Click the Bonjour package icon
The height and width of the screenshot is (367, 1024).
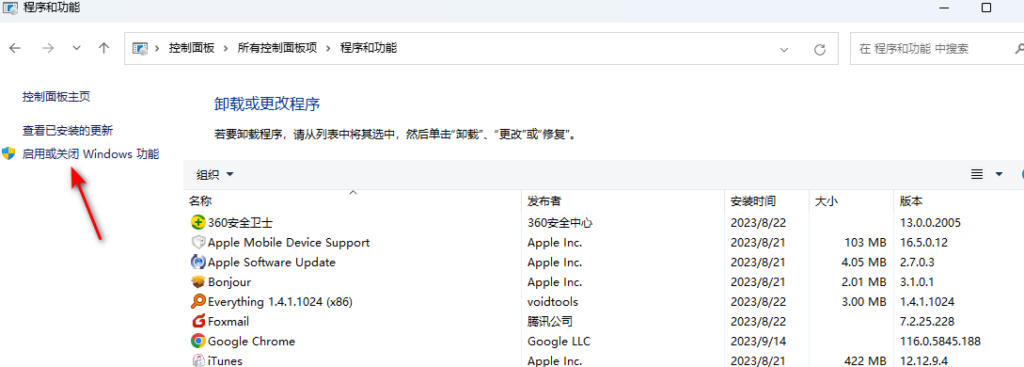coord(198,282)
